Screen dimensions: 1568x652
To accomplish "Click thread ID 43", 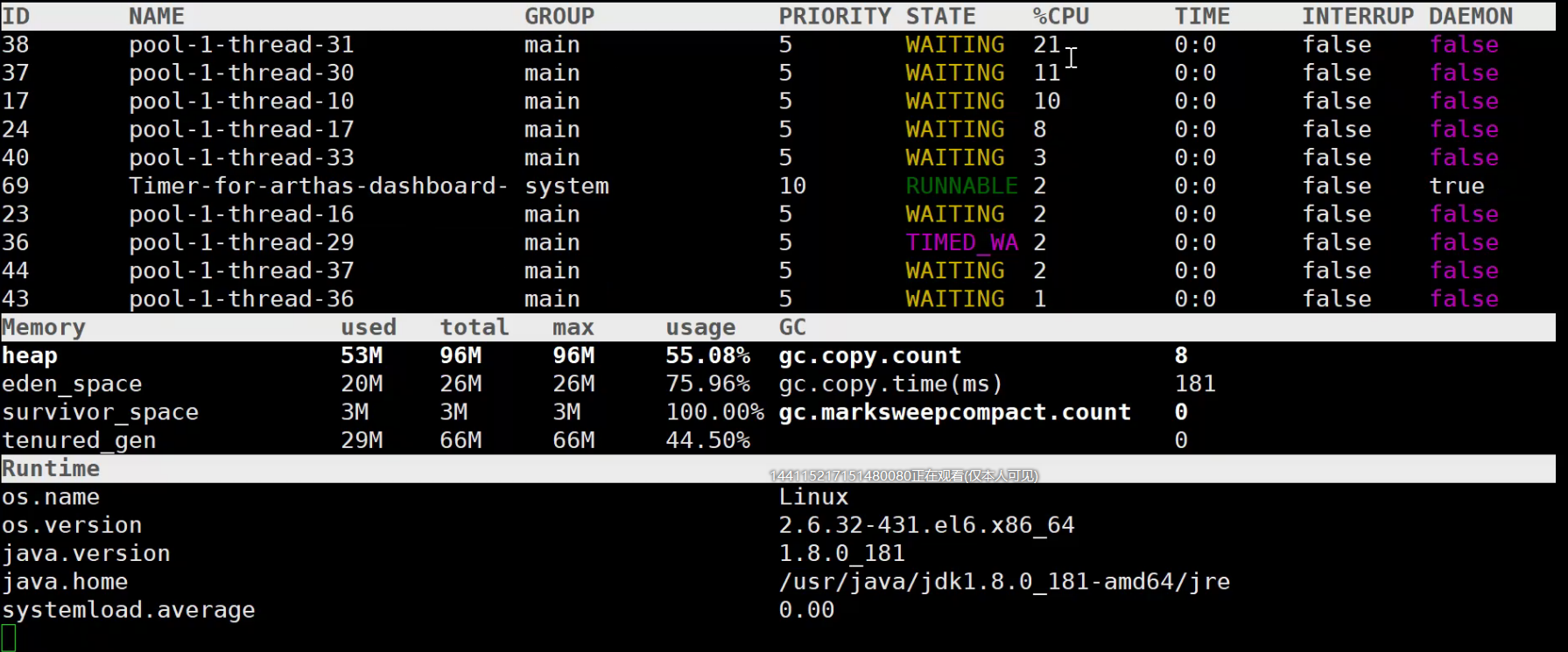I will pos(16,299).
